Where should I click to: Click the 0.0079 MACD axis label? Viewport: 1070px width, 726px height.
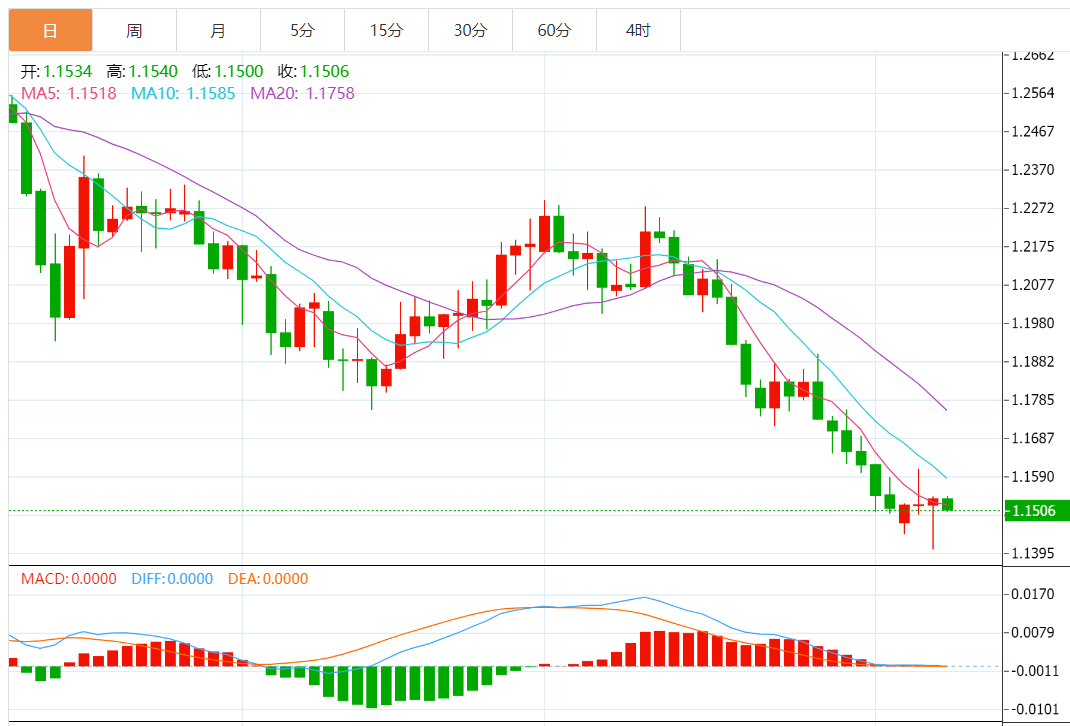coord(1032,633)
